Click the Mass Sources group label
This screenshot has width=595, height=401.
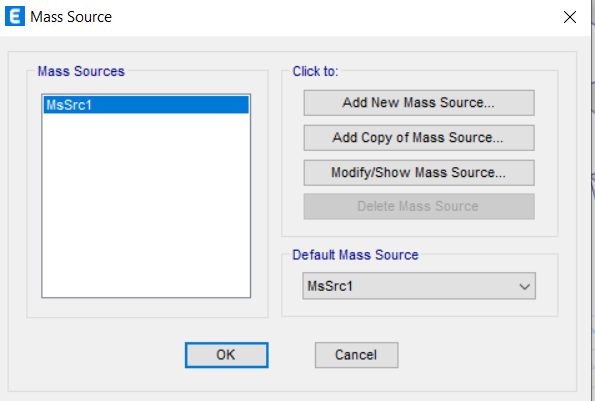pos(81,71)
